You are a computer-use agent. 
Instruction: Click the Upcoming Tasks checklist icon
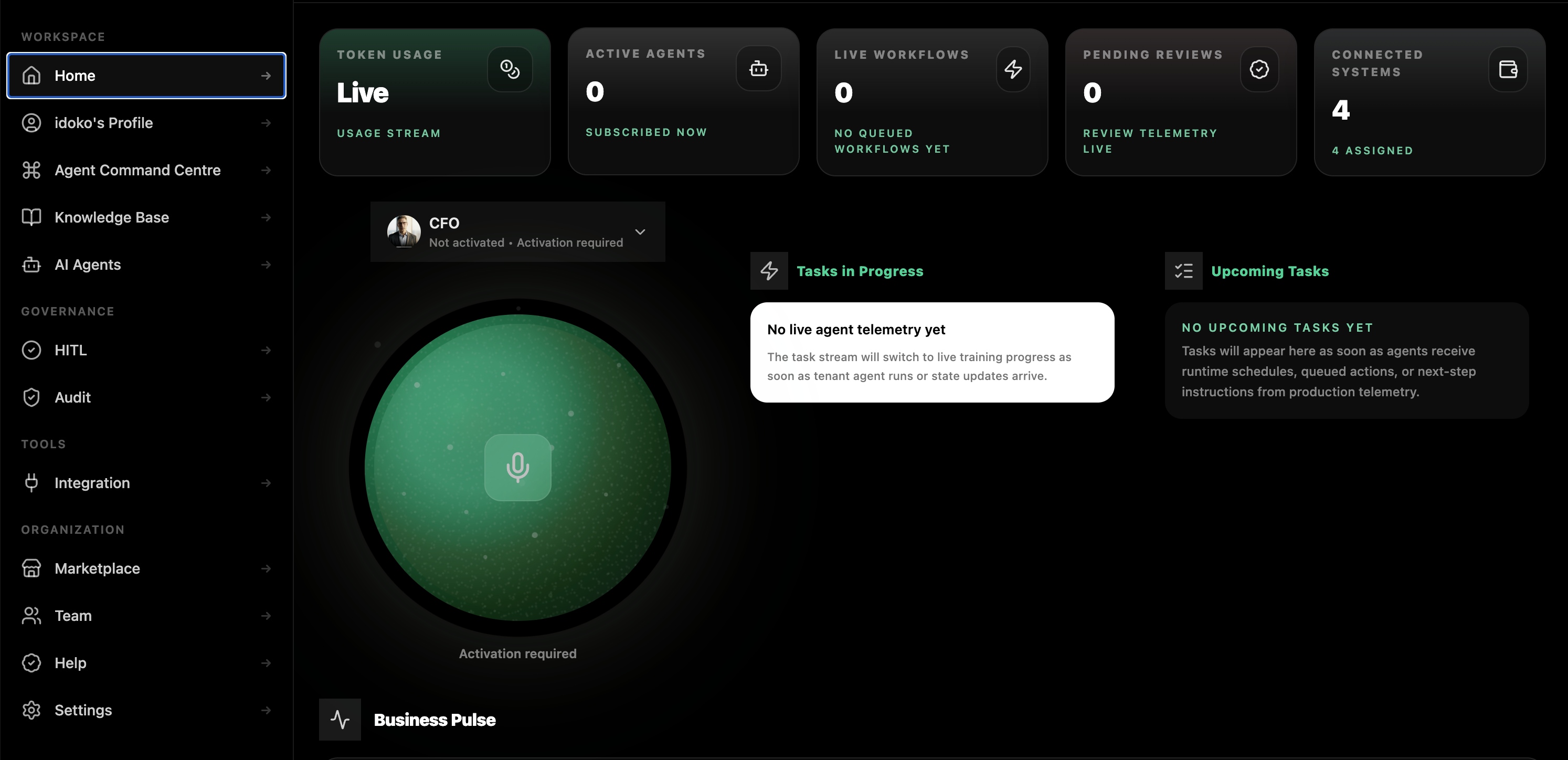[1183, 271]
